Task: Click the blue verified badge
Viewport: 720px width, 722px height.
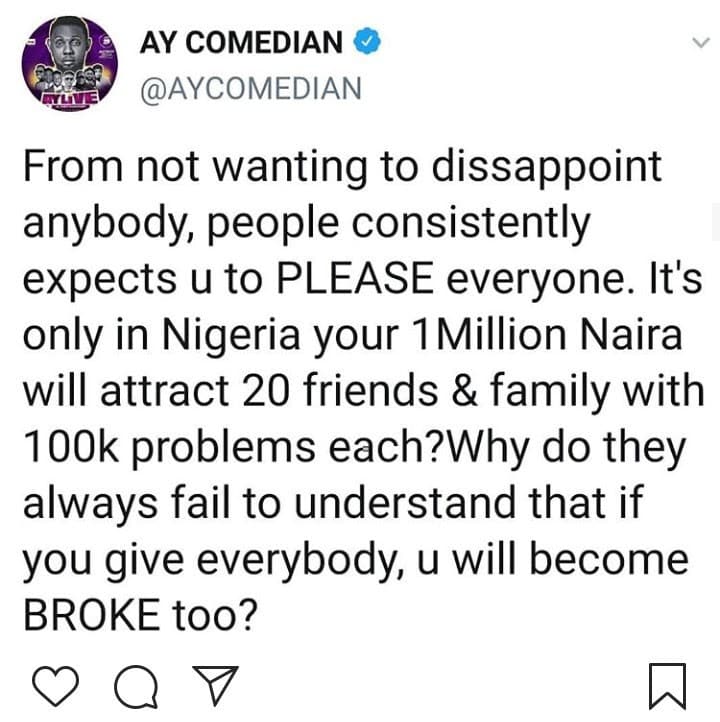Action: tap(366, 41)
